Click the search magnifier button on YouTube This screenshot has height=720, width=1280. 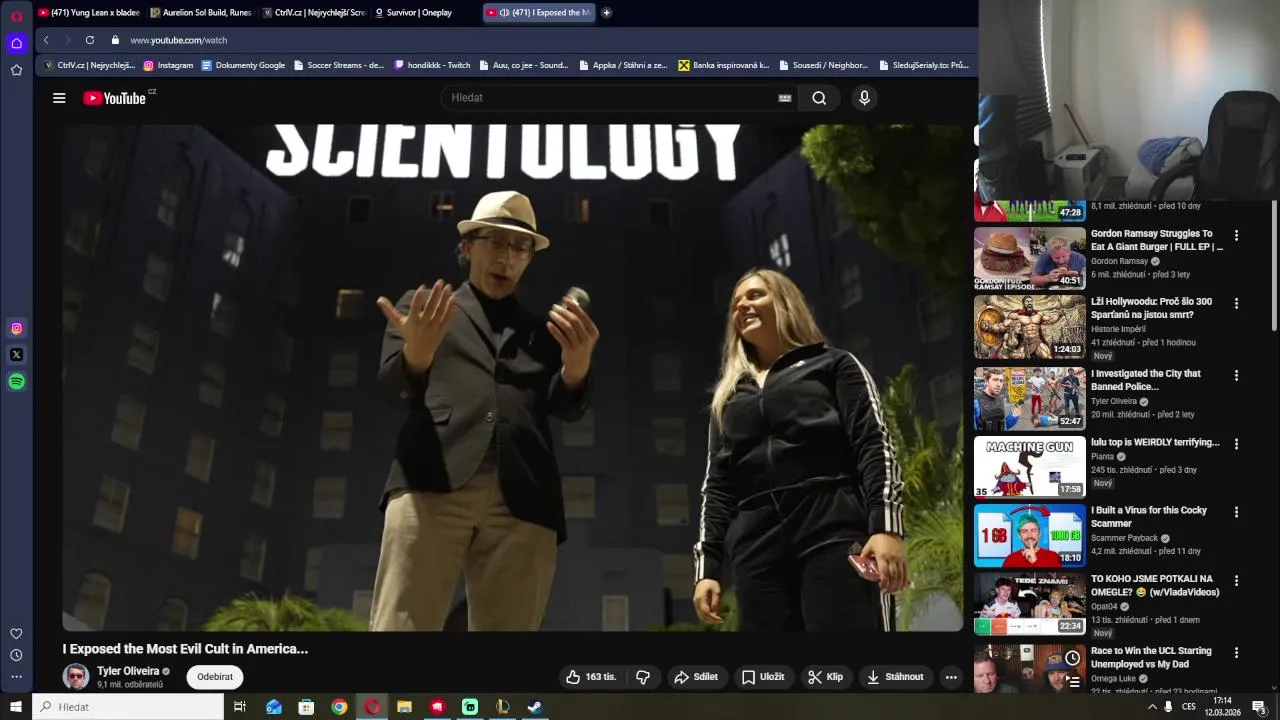(819, 98)
